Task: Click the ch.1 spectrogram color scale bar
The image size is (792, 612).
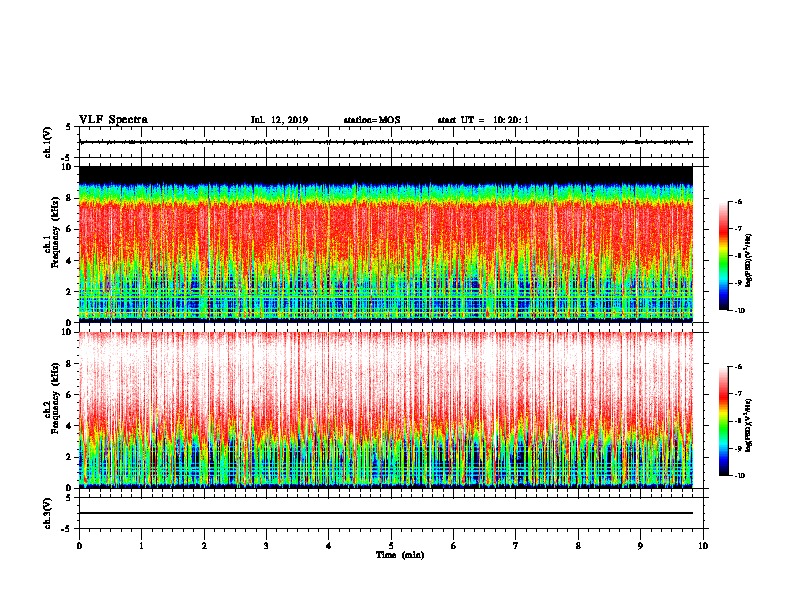Action: (x=723, y=256)
